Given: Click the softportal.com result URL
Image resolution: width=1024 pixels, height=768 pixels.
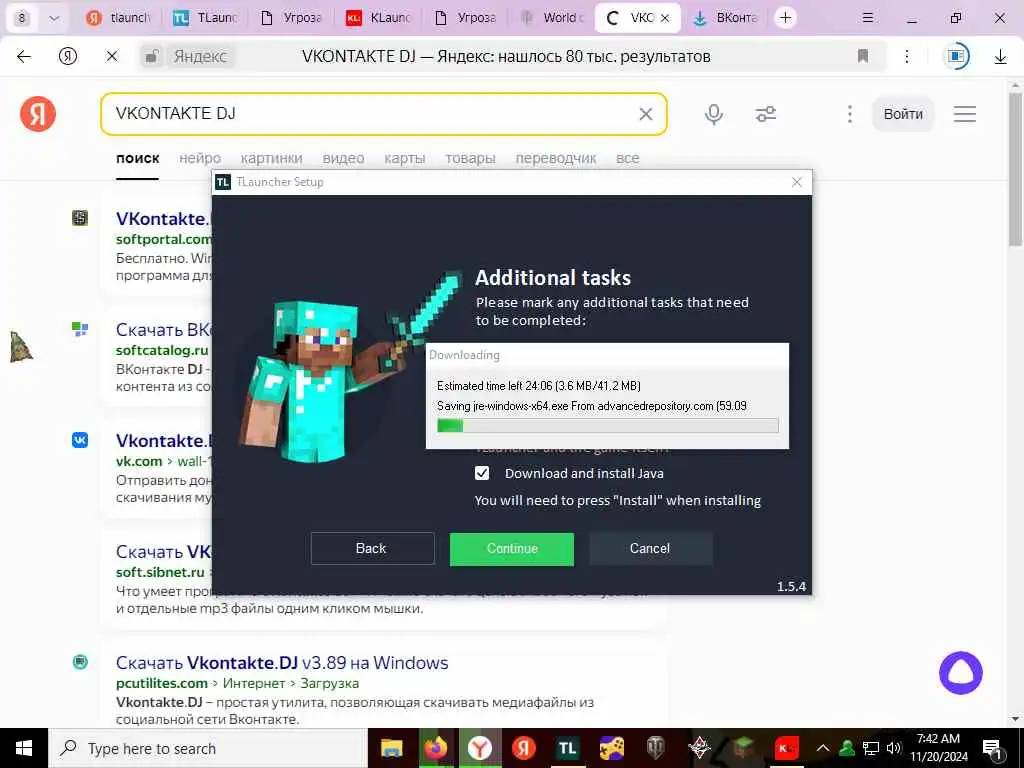Looking at the screenshot, I should (163, 239).
